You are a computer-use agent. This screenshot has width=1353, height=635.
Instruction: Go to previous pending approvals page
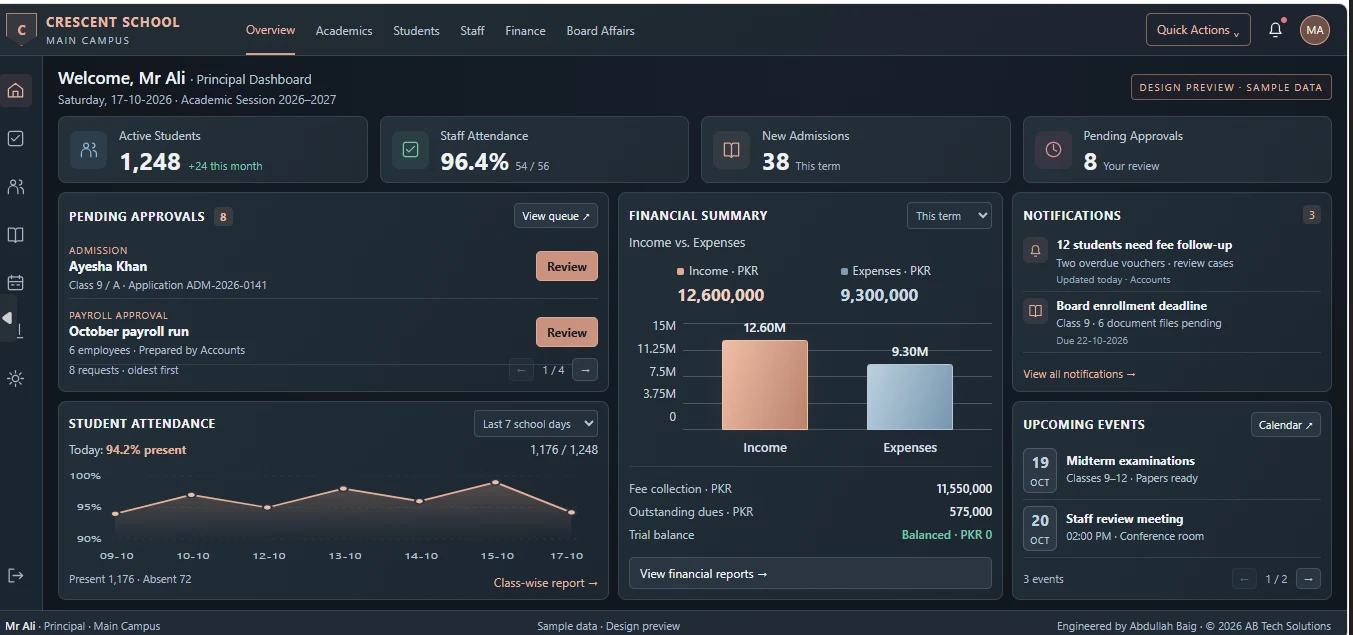(521, 370)
